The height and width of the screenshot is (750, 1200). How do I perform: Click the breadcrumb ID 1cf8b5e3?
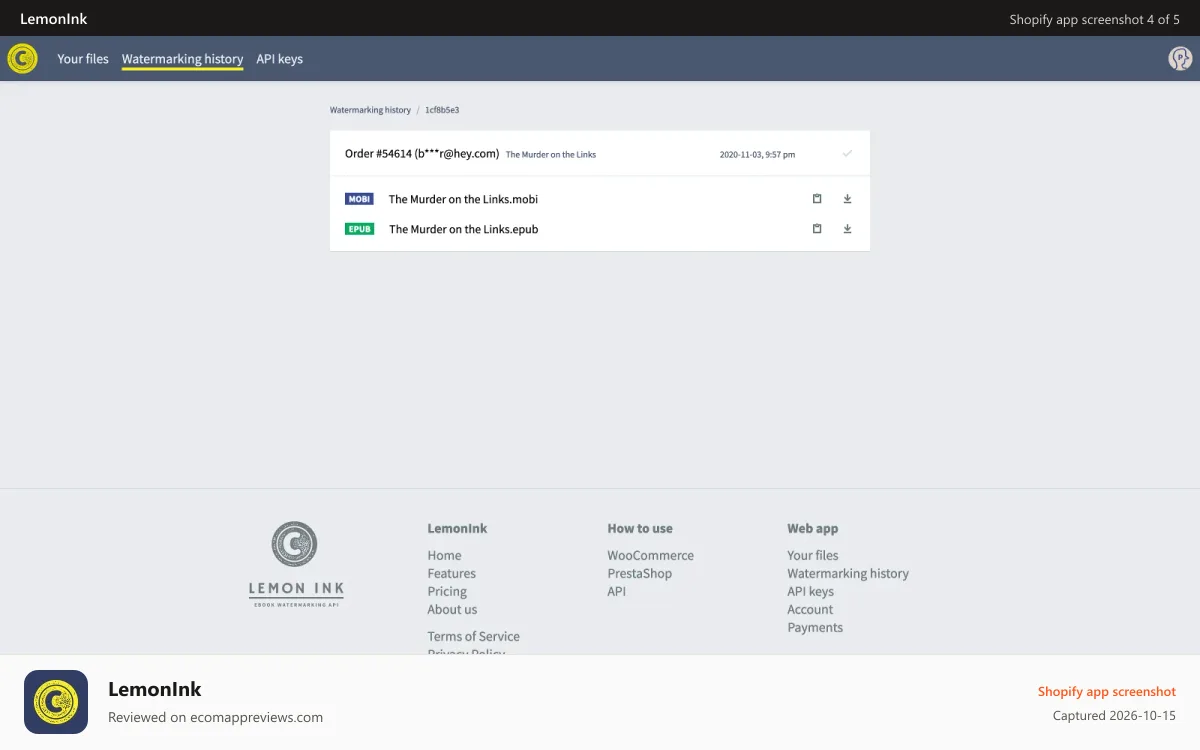click(x=442, y=110)
